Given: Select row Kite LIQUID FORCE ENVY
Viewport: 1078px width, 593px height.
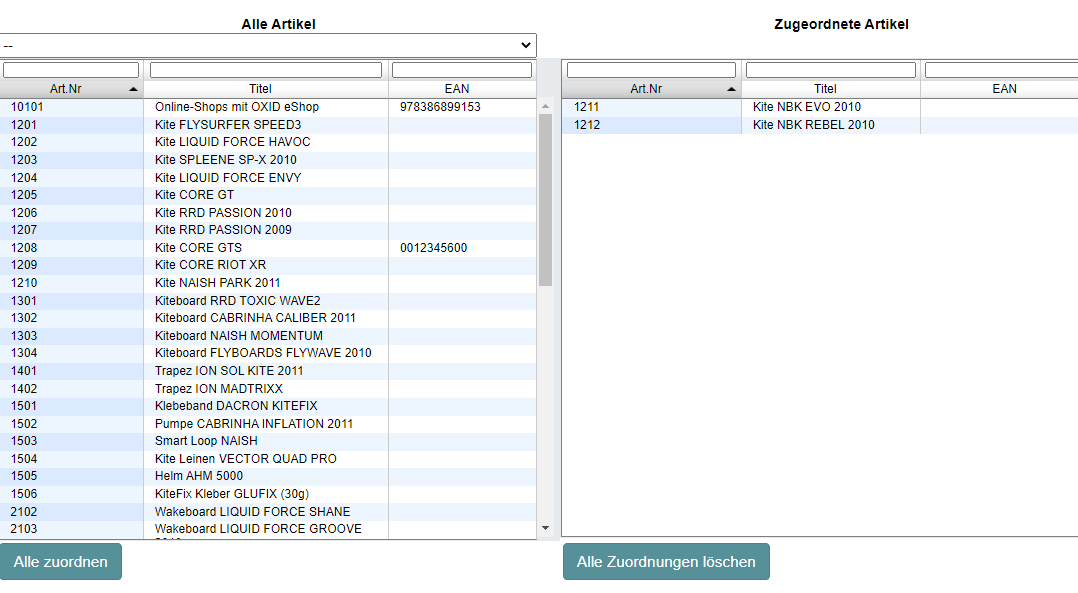Looking at the screenshot, I should (268, 178).
